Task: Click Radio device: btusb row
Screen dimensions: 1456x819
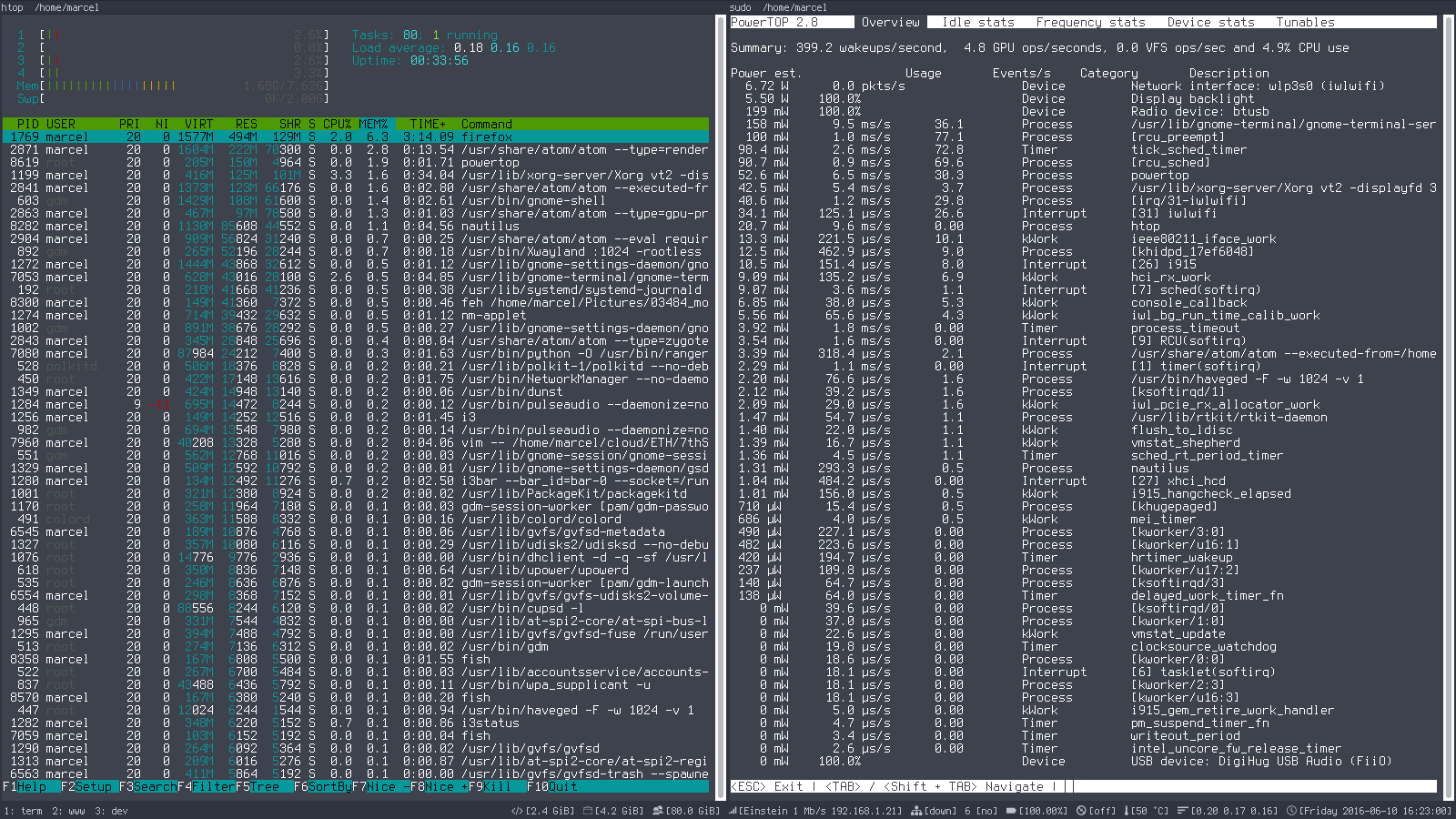Action: (x=1085, y=111)
